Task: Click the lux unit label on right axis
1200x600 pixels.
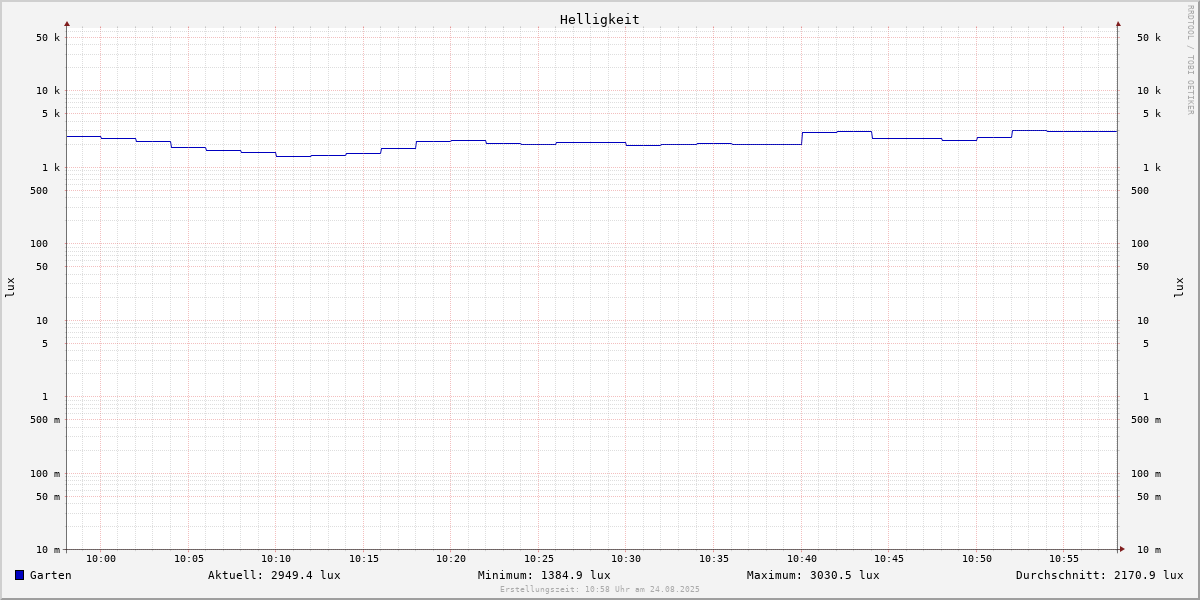Action: tap(1179, 288)
